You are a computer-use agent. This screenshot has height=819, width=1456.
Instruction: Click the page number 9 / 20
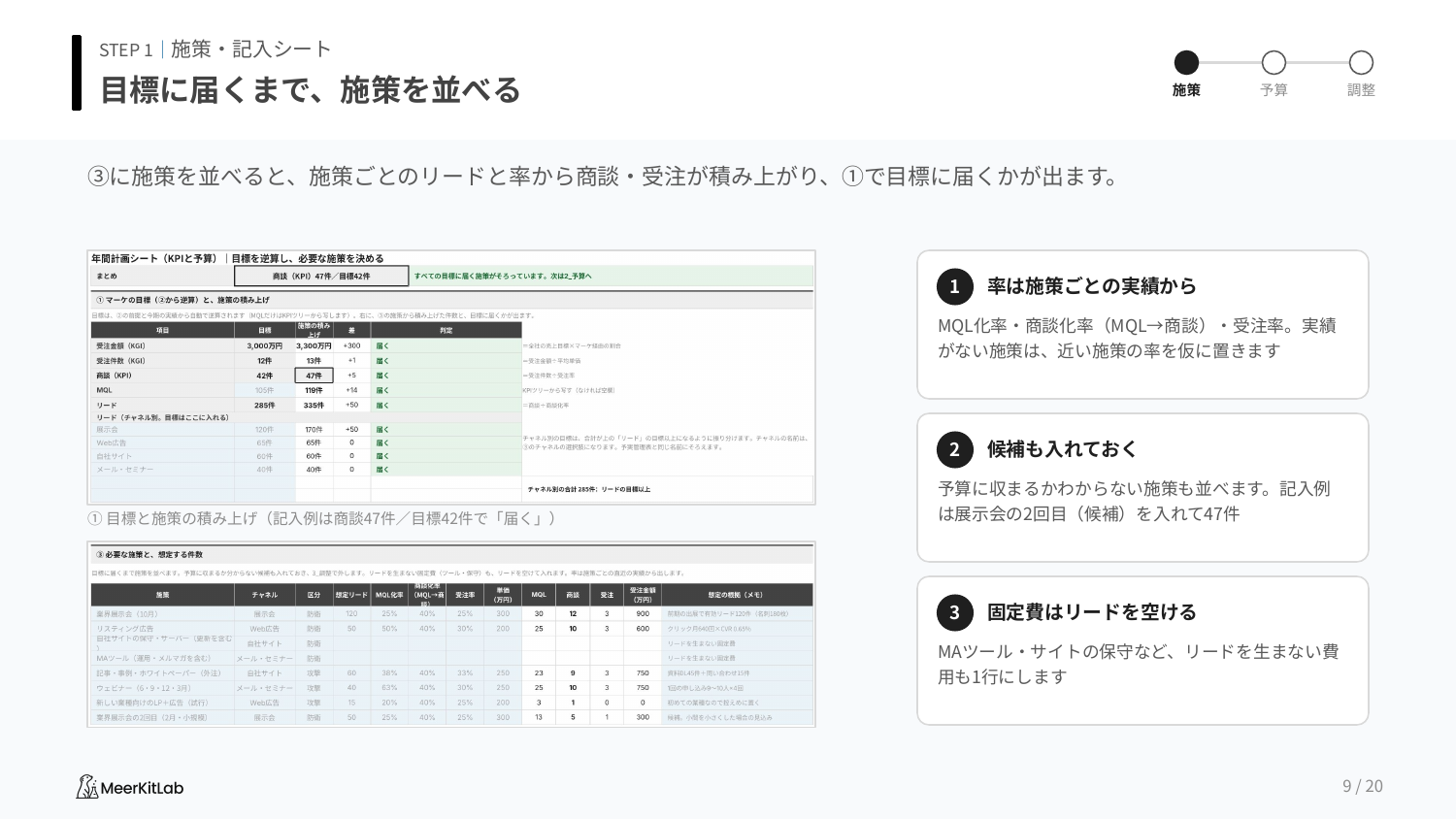pos(1363,786)
